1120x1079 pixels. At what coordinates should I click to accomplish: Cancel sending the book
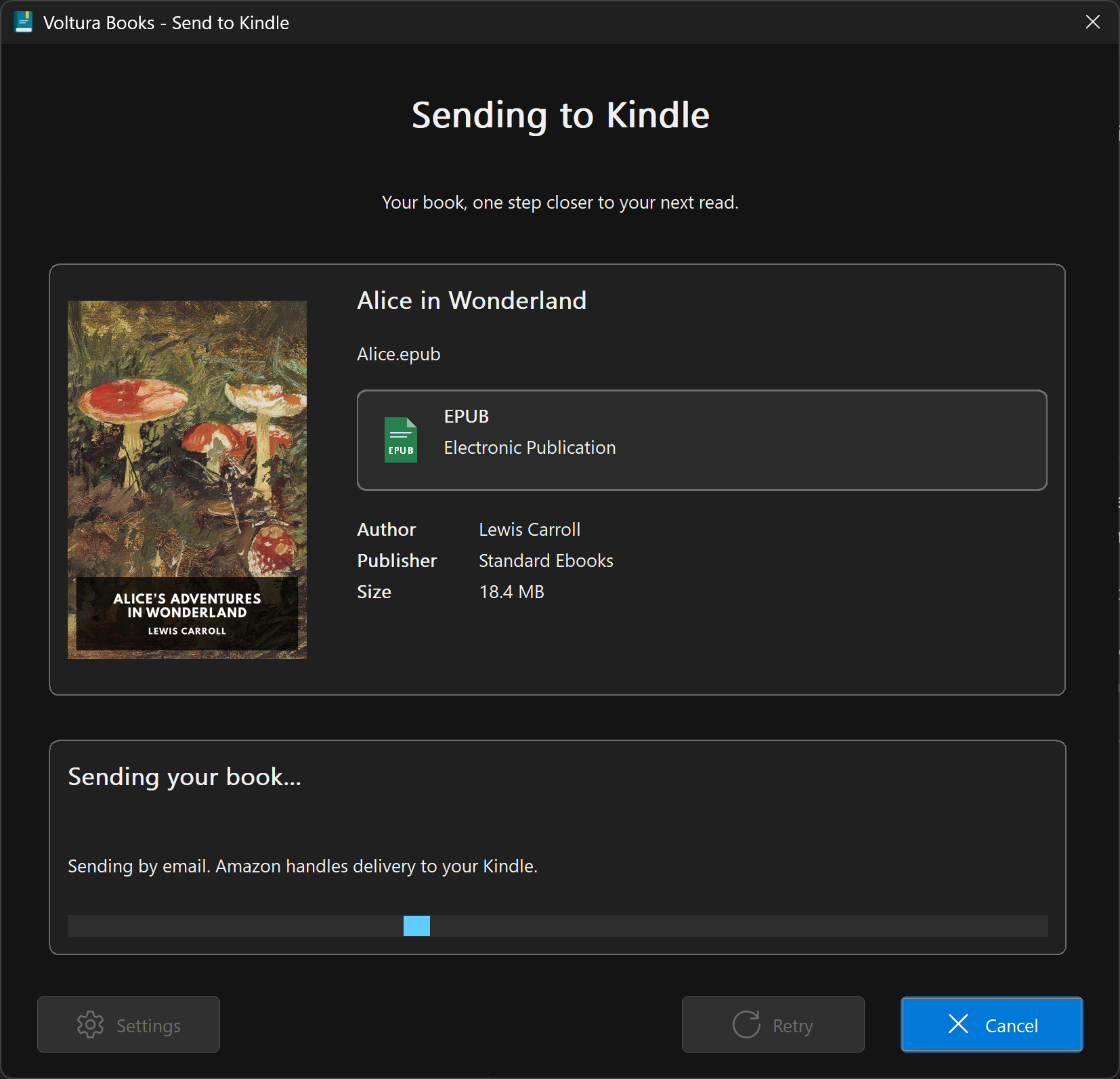(x=991, y=1024)
